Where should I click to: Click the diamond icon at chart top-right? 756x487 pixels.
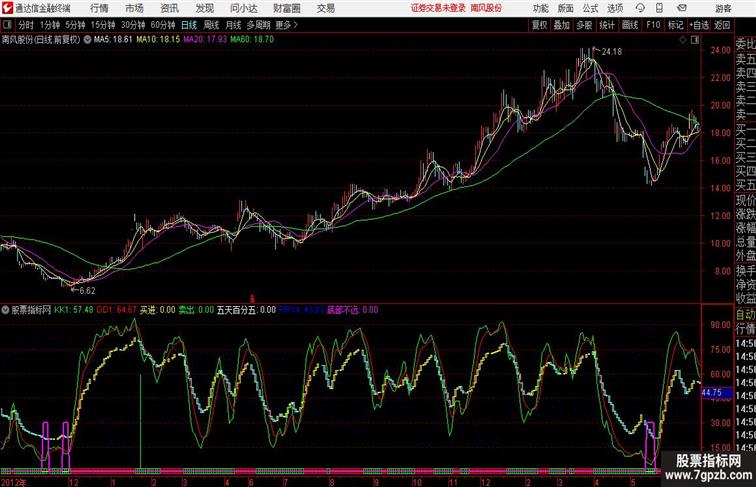(x=683, y=40)
